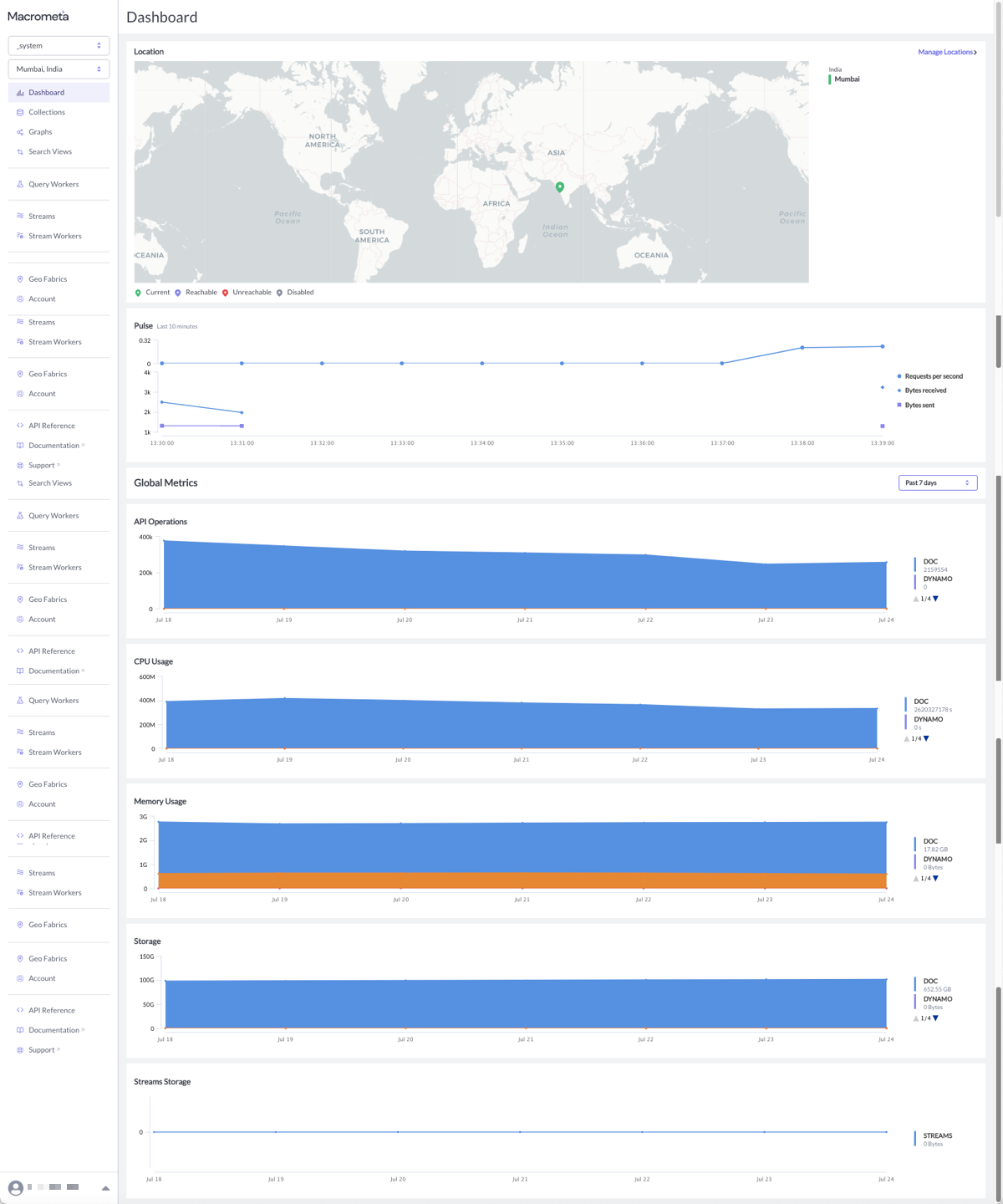
Task: Open Query Workers via its flask icon
Action: (20, 184)
